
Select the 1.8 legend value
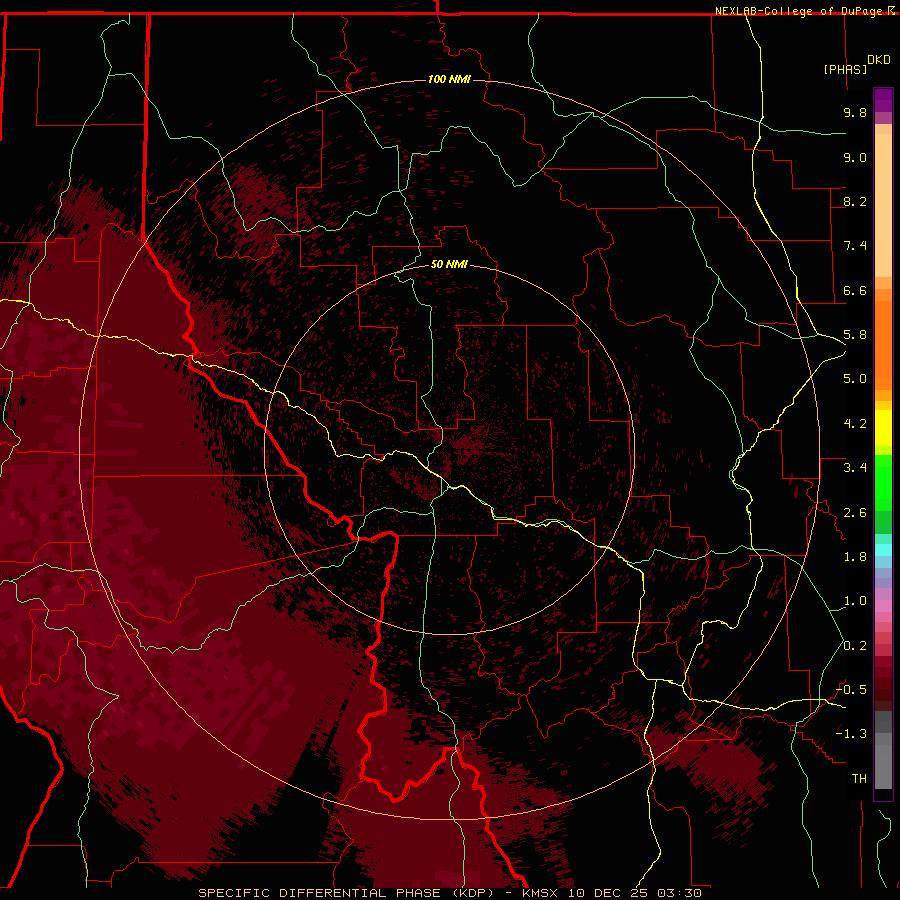pyautogui.click(x=855, y=557)
